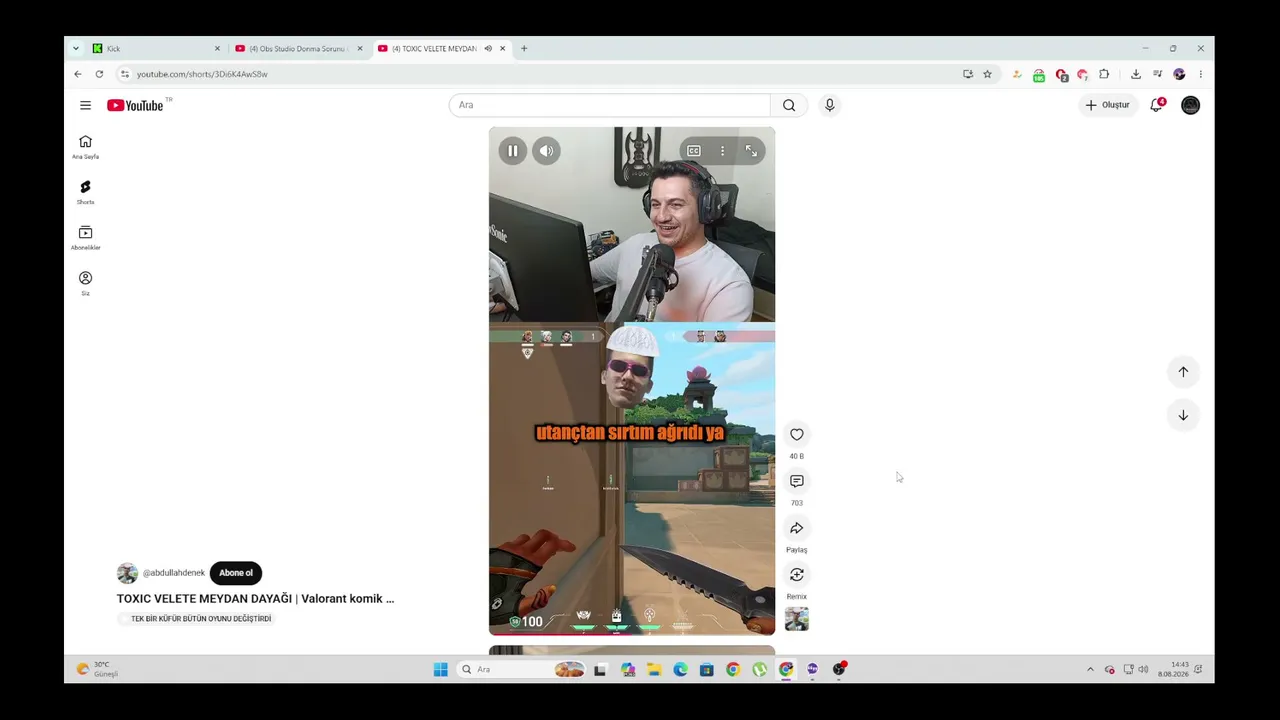This screenshot has width=1280, height=720.
Task: Open the YouTube notifications bell
Action: 1157,104
